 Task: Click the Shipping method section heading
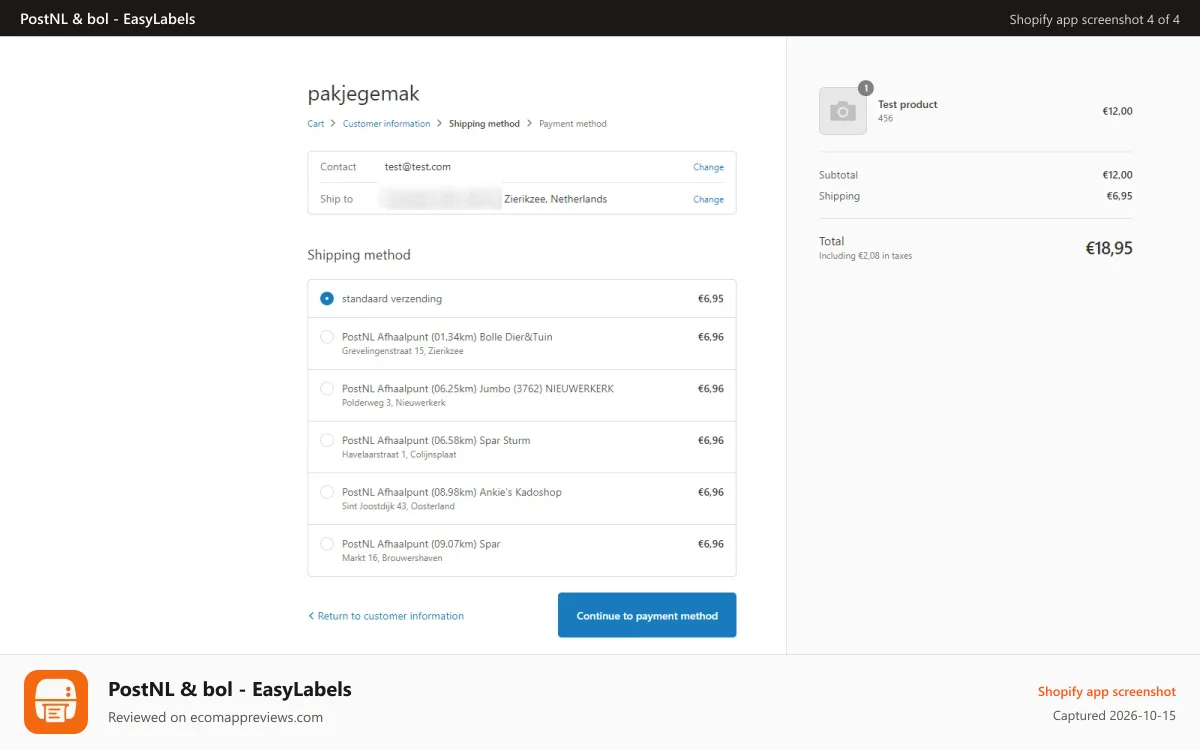(359, 255)
